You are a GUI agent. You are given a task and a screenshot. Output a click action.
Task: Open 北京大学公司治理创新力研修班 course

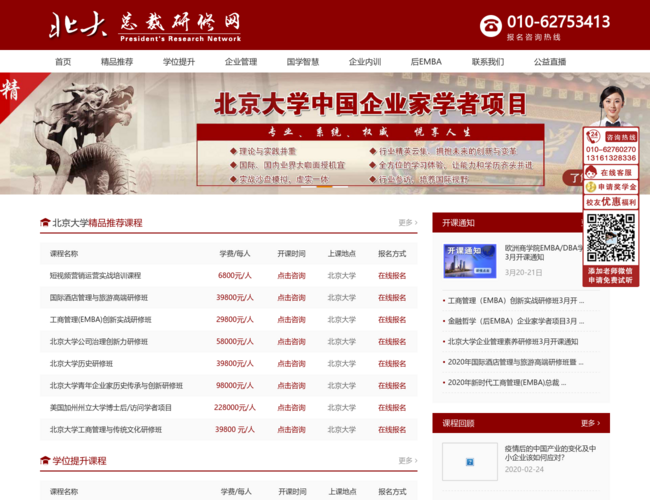coord(99,342)
